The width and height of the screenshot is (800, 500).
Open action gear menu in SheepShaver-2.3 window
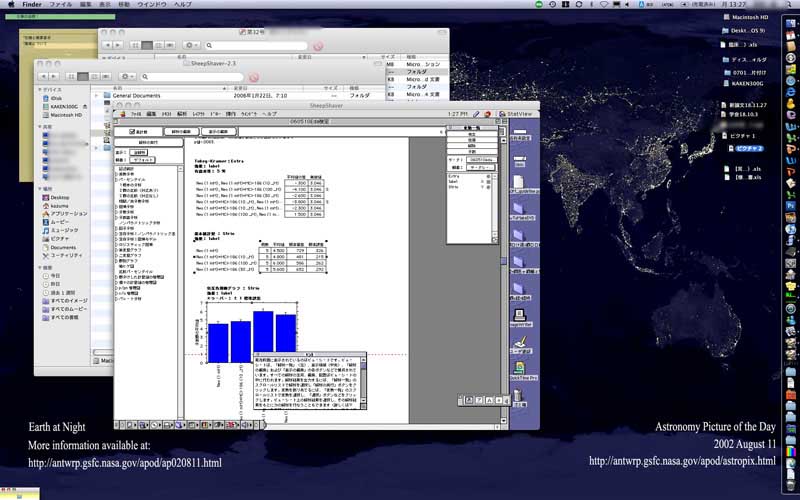[127, 76]
